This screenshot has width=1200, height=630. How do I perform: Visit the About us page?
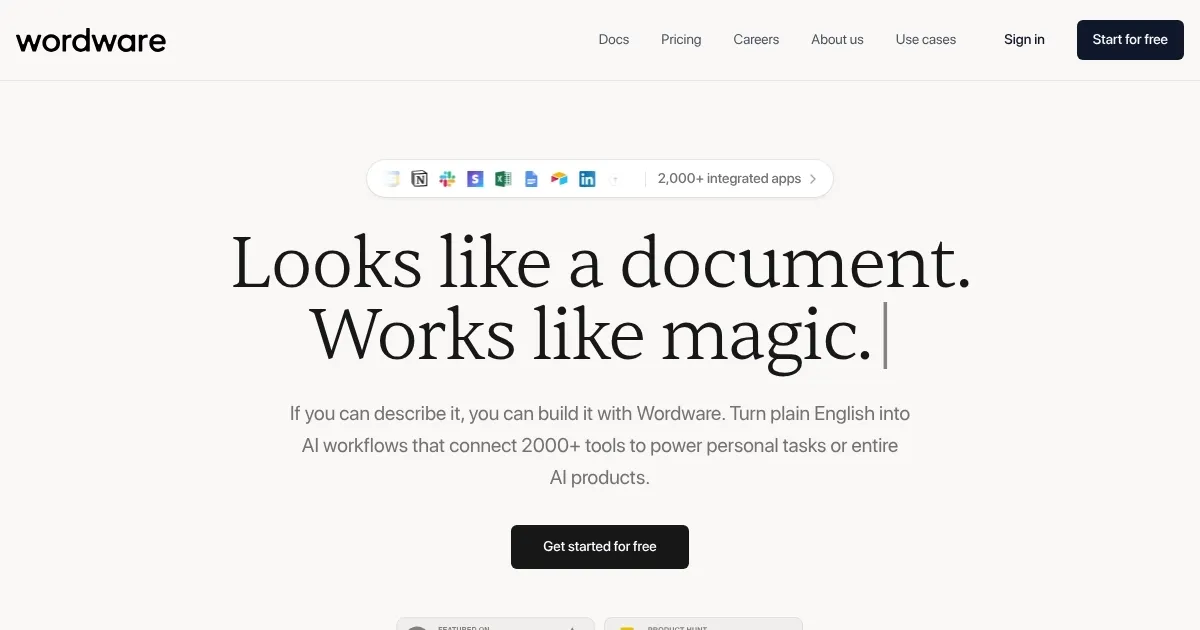(x=837, y=40)
